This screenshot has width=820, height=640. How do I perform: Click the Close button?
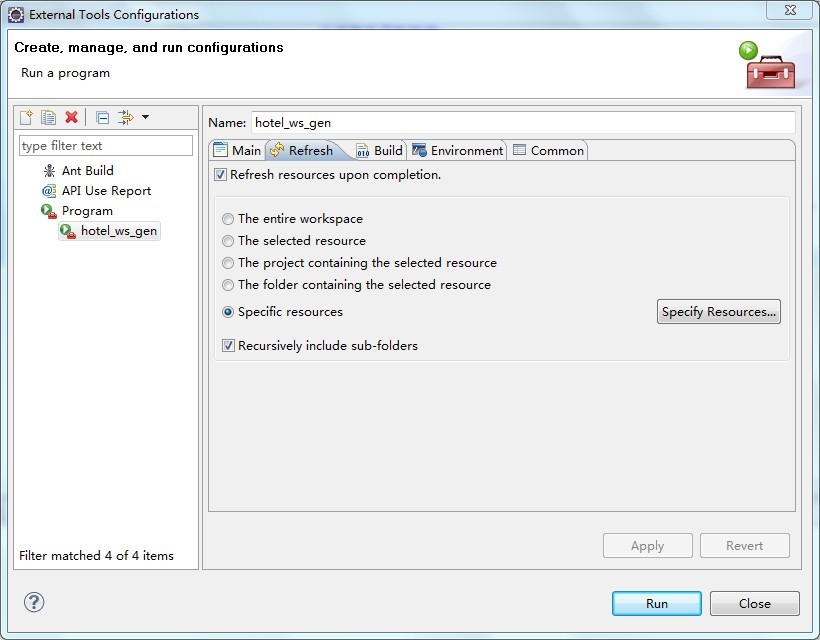click(x=755, y=603)
